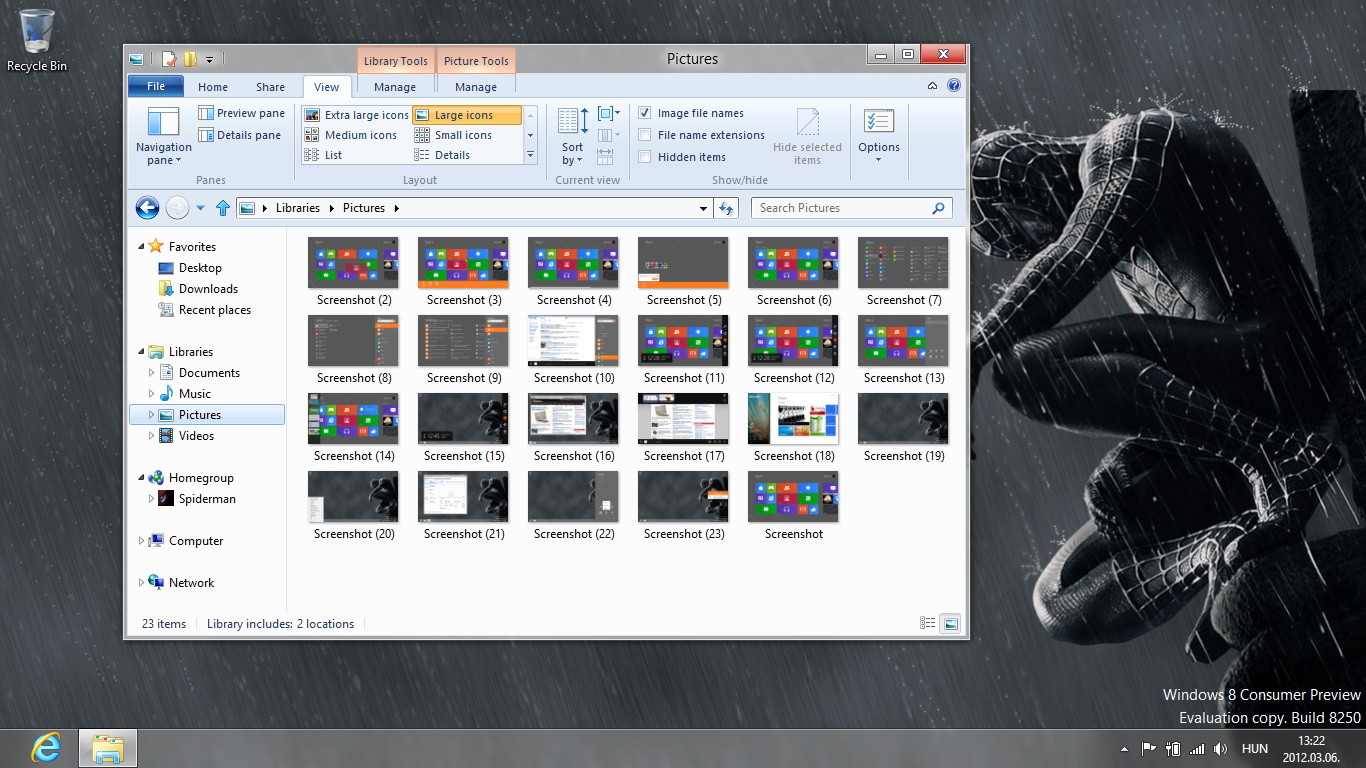This screenshot has width=1366, height=768.
Task: Focus the Search Pictures box
Action: [x=851, y=208]
